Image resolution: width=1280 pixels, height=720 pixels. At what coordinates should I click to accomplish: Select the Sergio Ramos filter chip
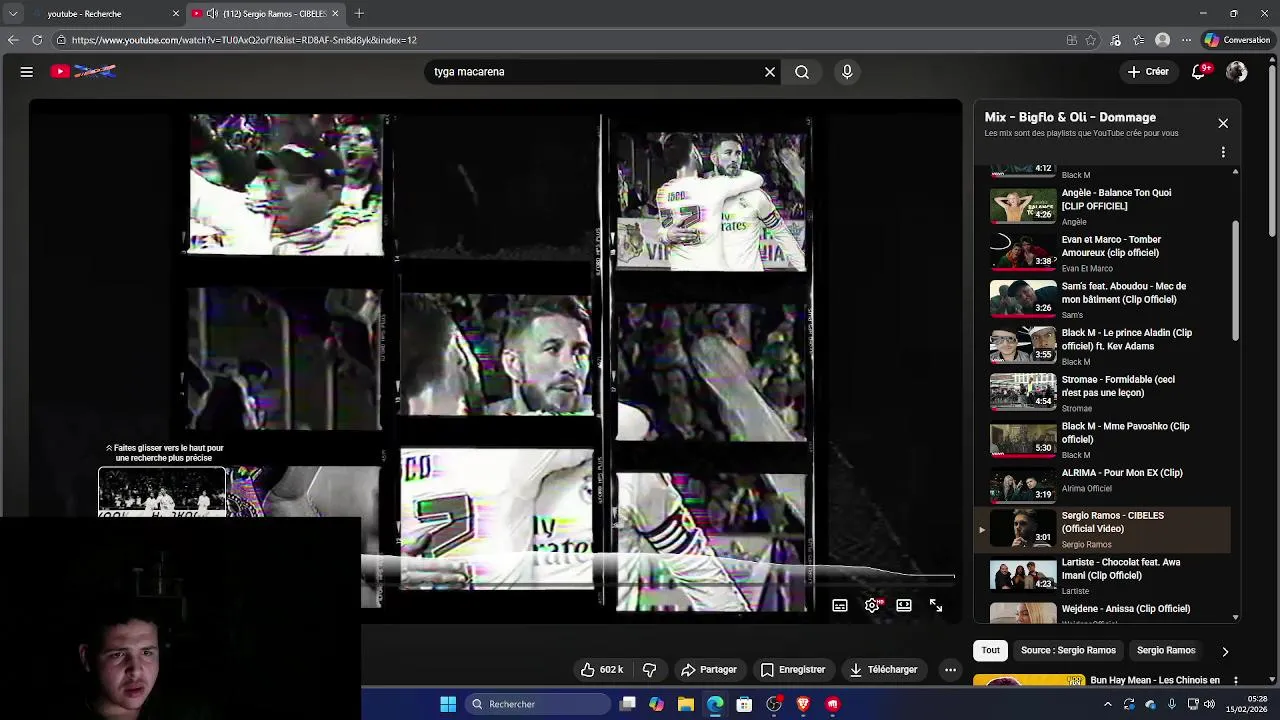tap(1166, 651)
